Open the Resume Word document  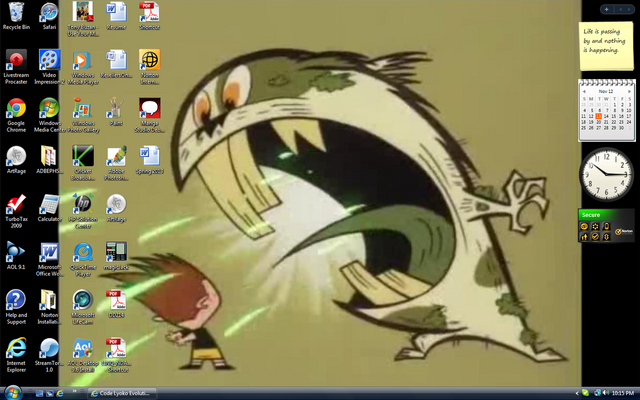click(116, 16)
